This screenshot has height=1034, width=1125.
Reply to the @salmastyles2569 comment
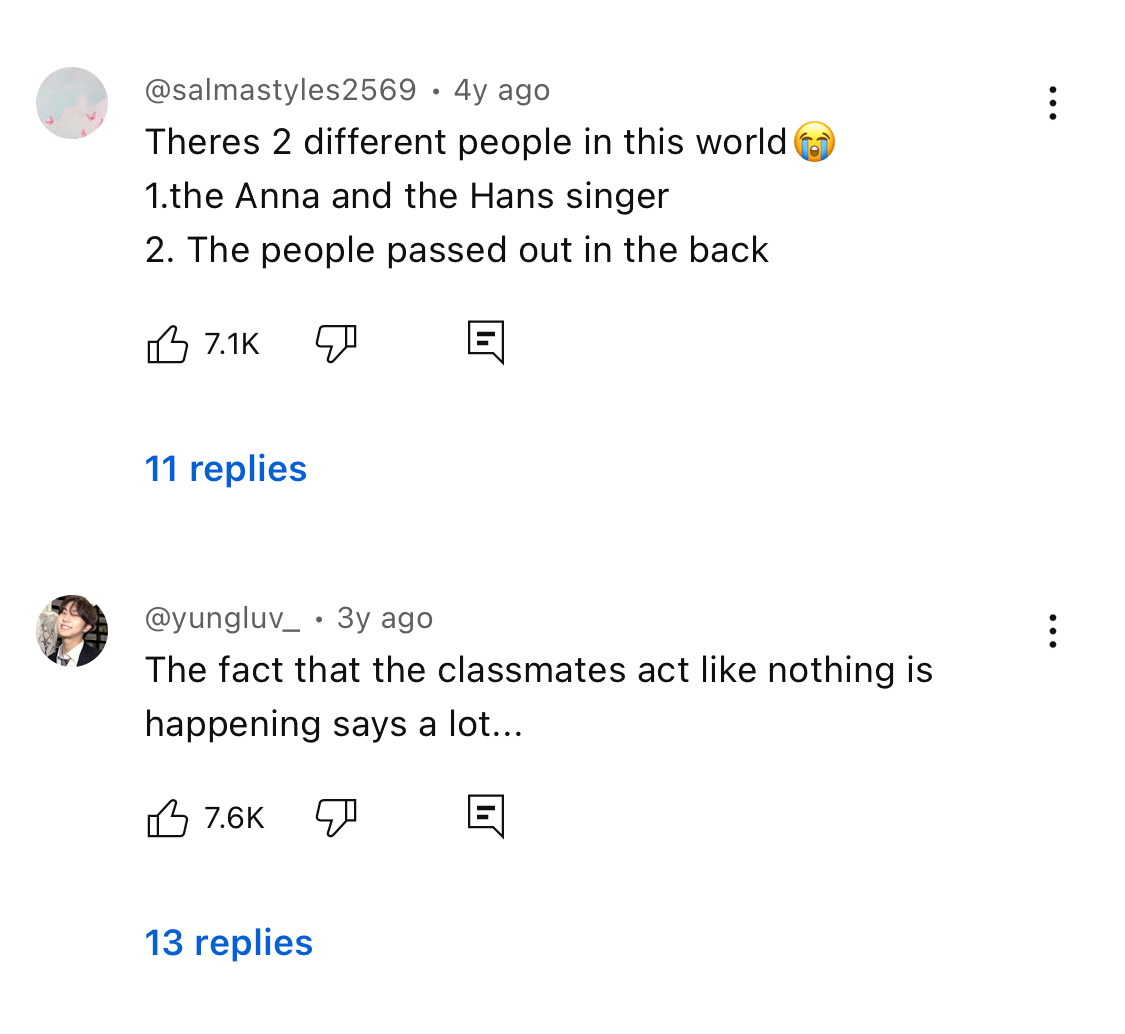click(x=486, y=343)
